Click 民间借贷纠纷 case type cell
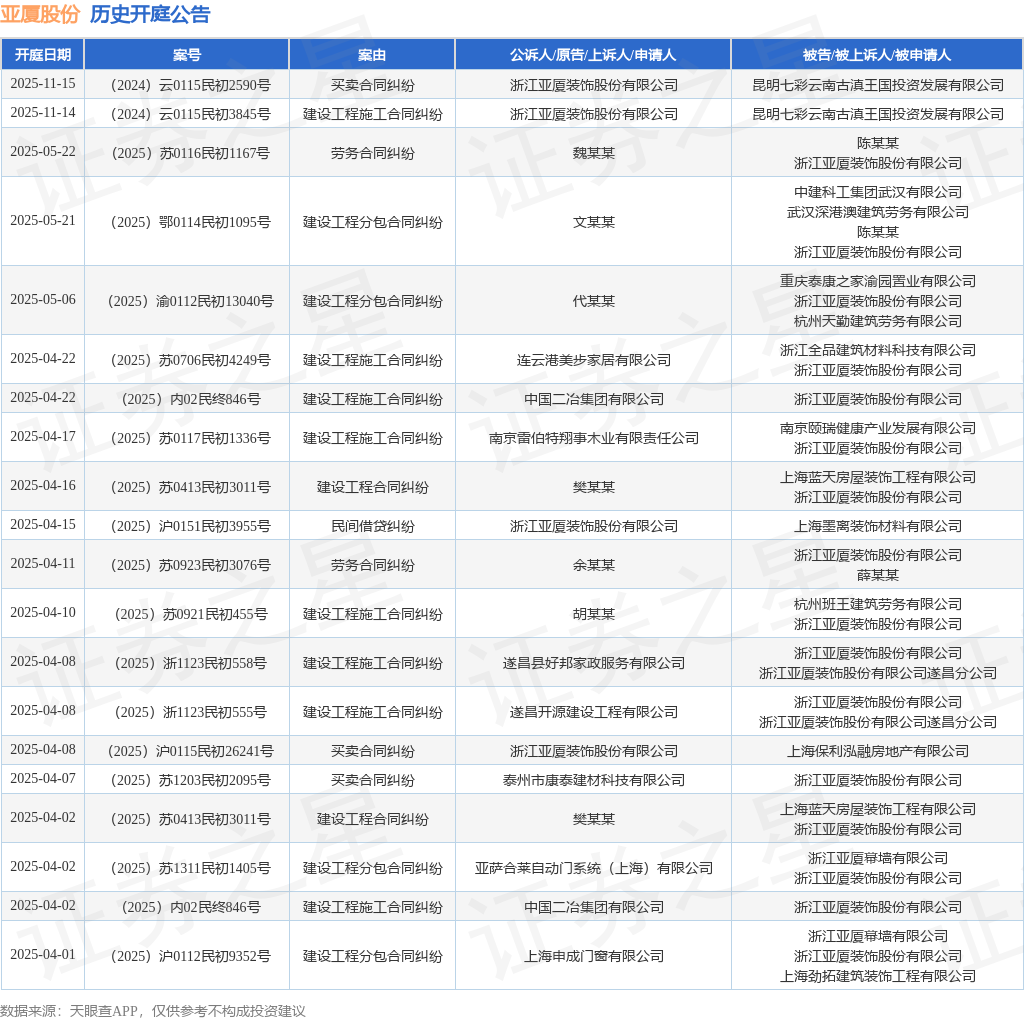Image resolution: width=1024 pixels, height=1020 pixels. click(x=372, y=526)
